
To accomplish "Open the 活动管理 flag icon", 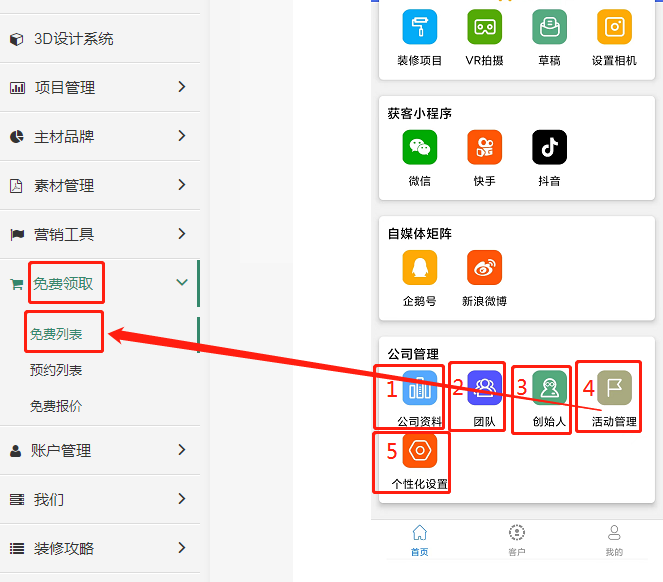I will (x=614, y=388).
